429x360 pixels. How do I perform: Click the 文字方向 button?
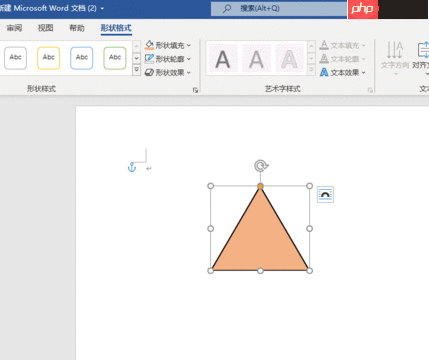(395, 57)
